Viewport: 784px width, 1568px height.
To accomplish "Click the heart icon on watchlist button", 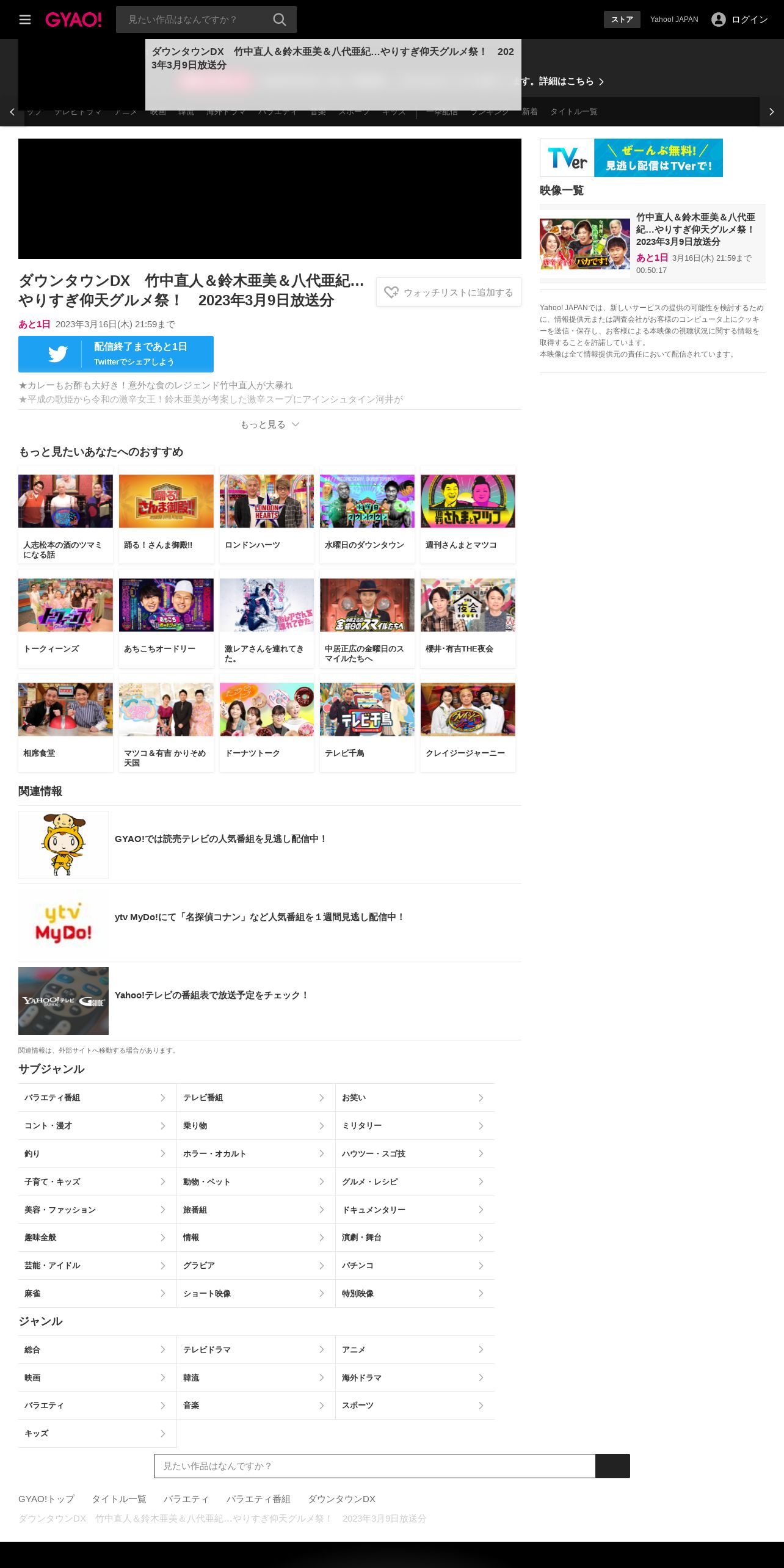I will pyautogui.click(x=391, y=292).
